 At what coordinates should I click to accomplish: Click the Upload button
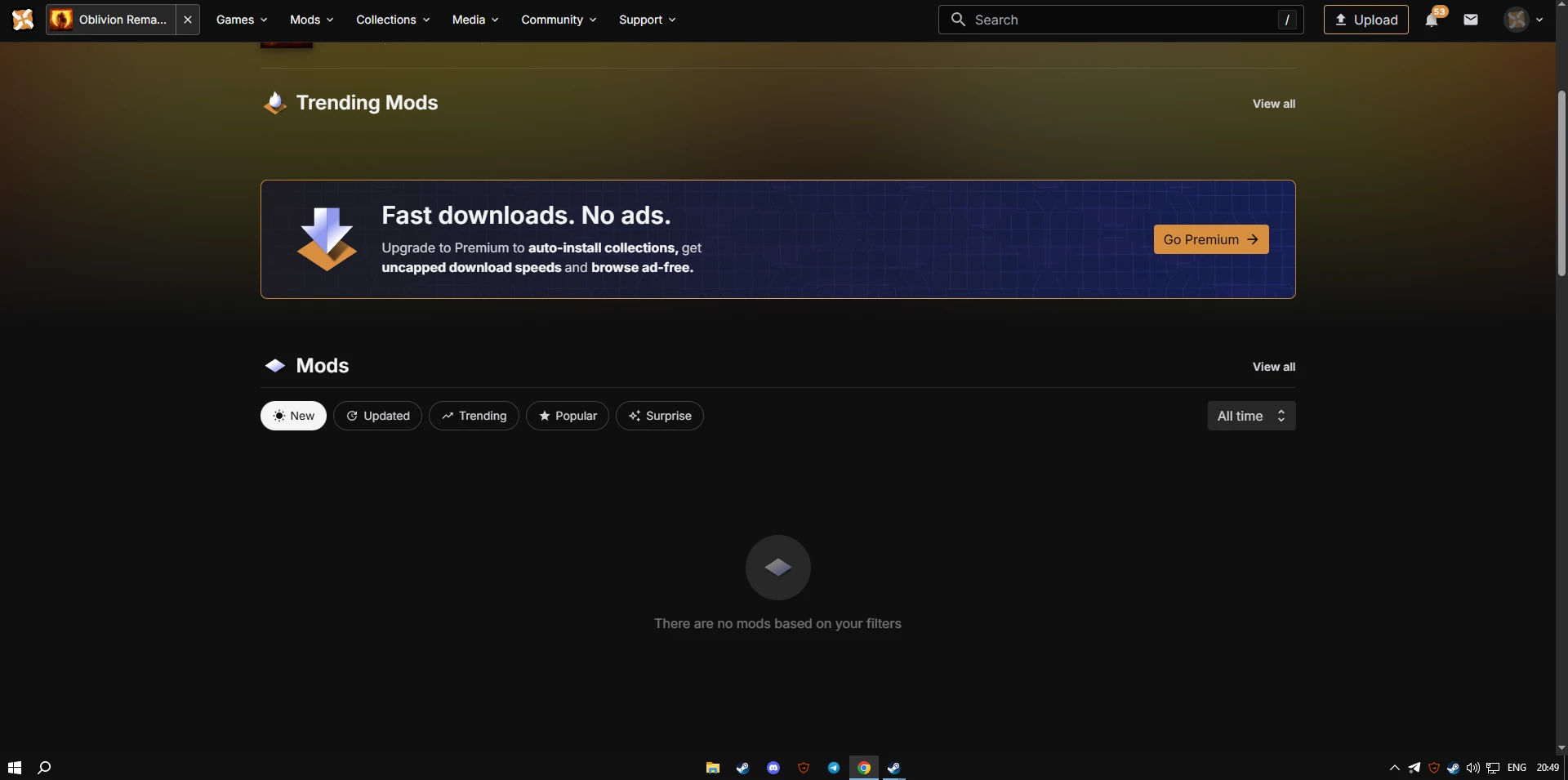pos(1366,20)
